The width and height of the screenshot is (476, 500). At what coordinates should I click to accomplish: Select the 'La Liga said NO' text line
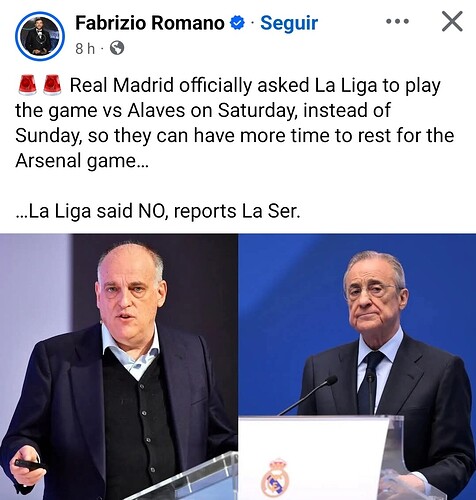[x=158, y=211]
